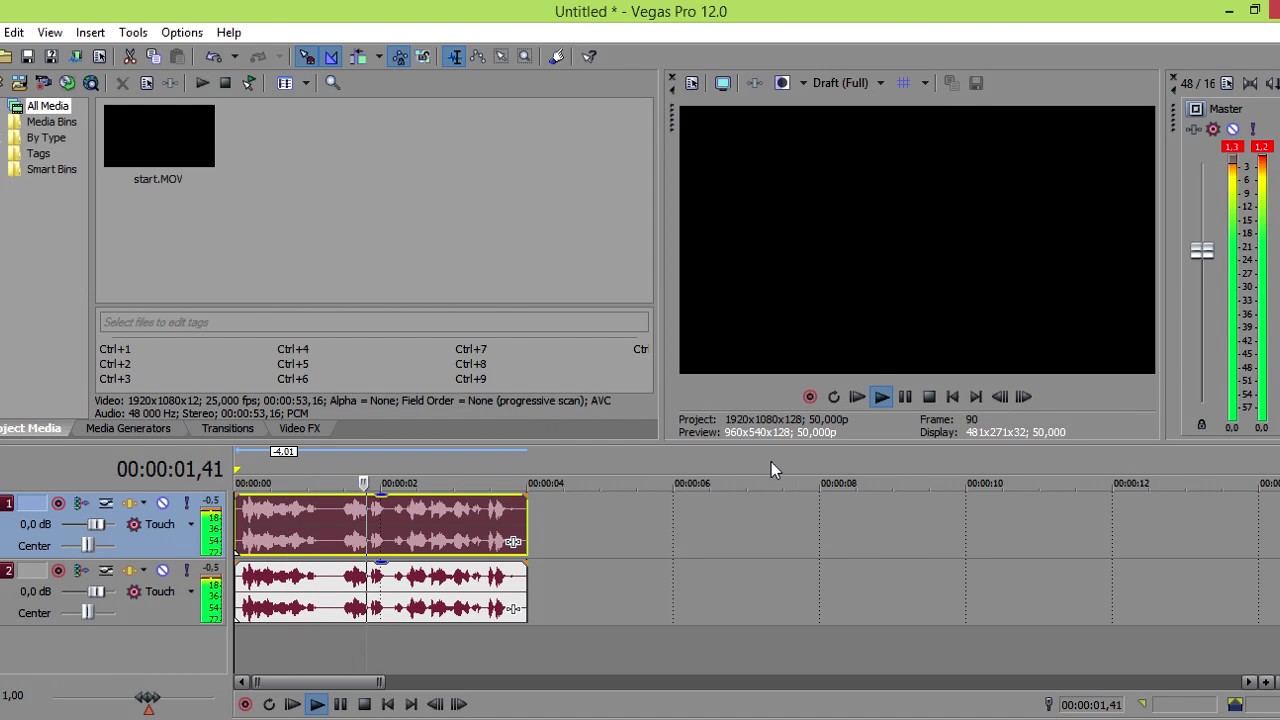Click the Preview on external monitor icon
The image size is (1280, 720).
pyautogui.click(x=723, y=83)
